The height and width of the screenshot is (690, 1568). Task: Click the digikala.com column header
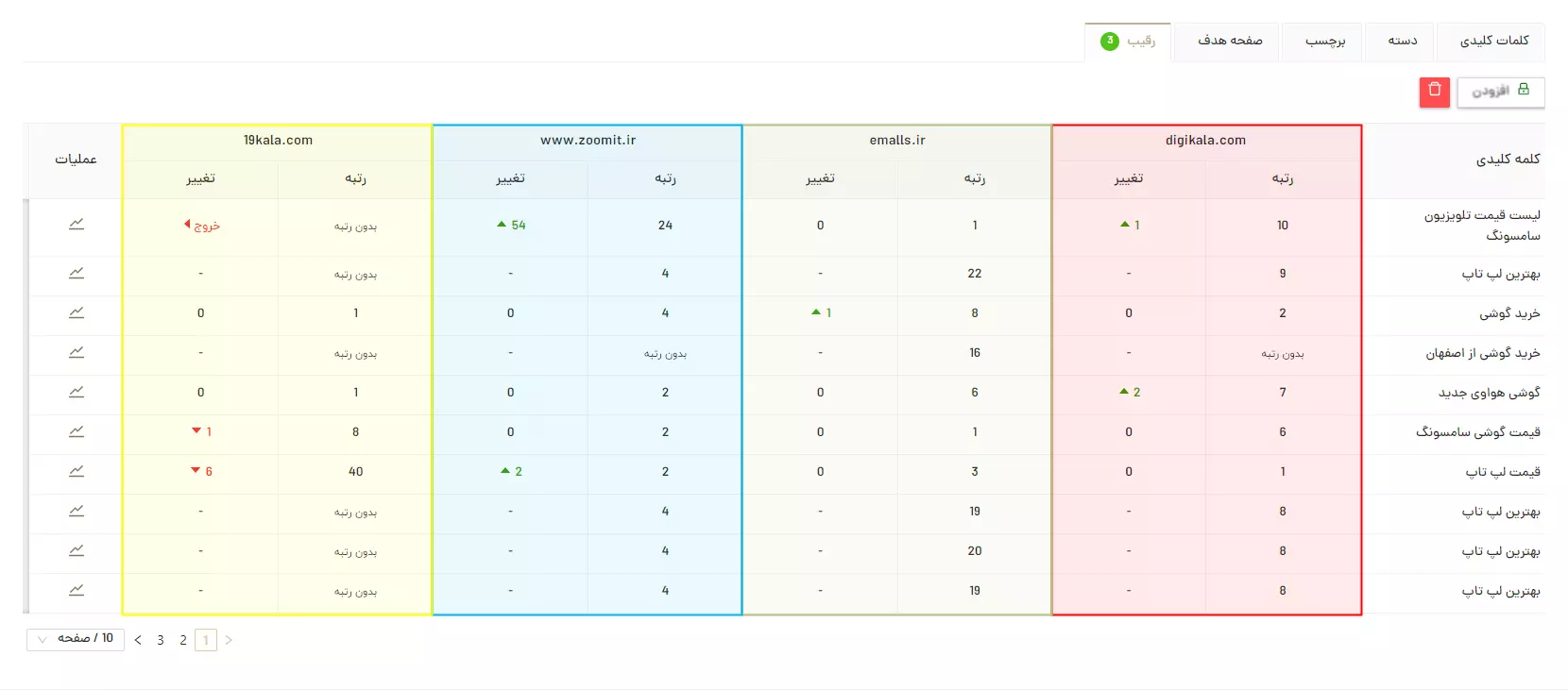pyautogui.click(x=1205, y=141)
